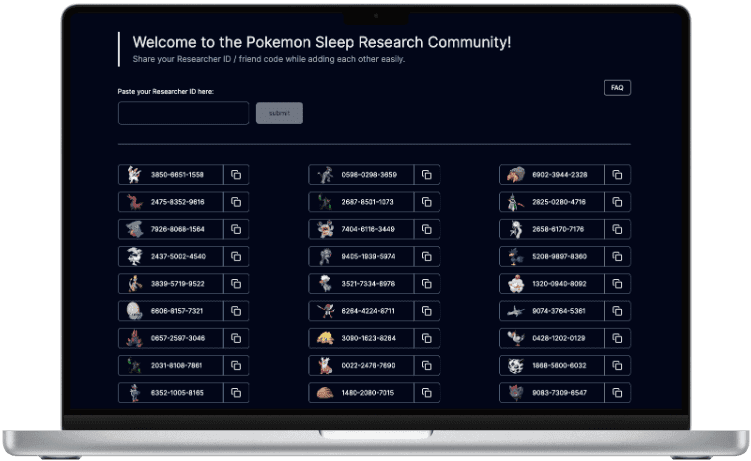Click the Pokemon icon beside 1868-5800-6032
Image resolution: width=751 pixels, height=461 pixels.
point(516,366)
